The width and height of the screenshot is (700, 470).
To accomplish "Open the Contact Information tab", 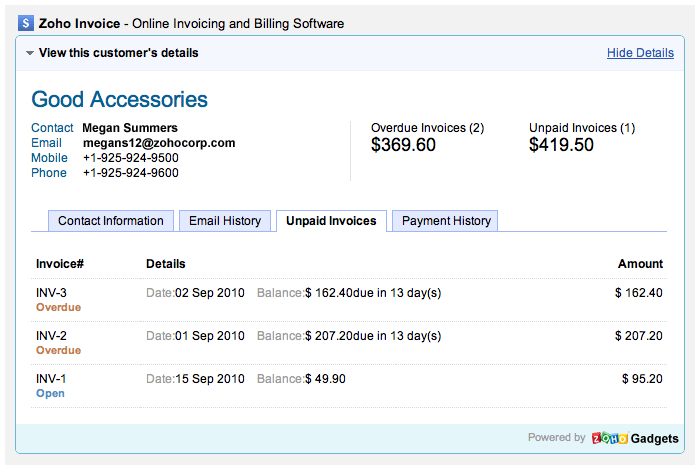I will coord(110,221).
